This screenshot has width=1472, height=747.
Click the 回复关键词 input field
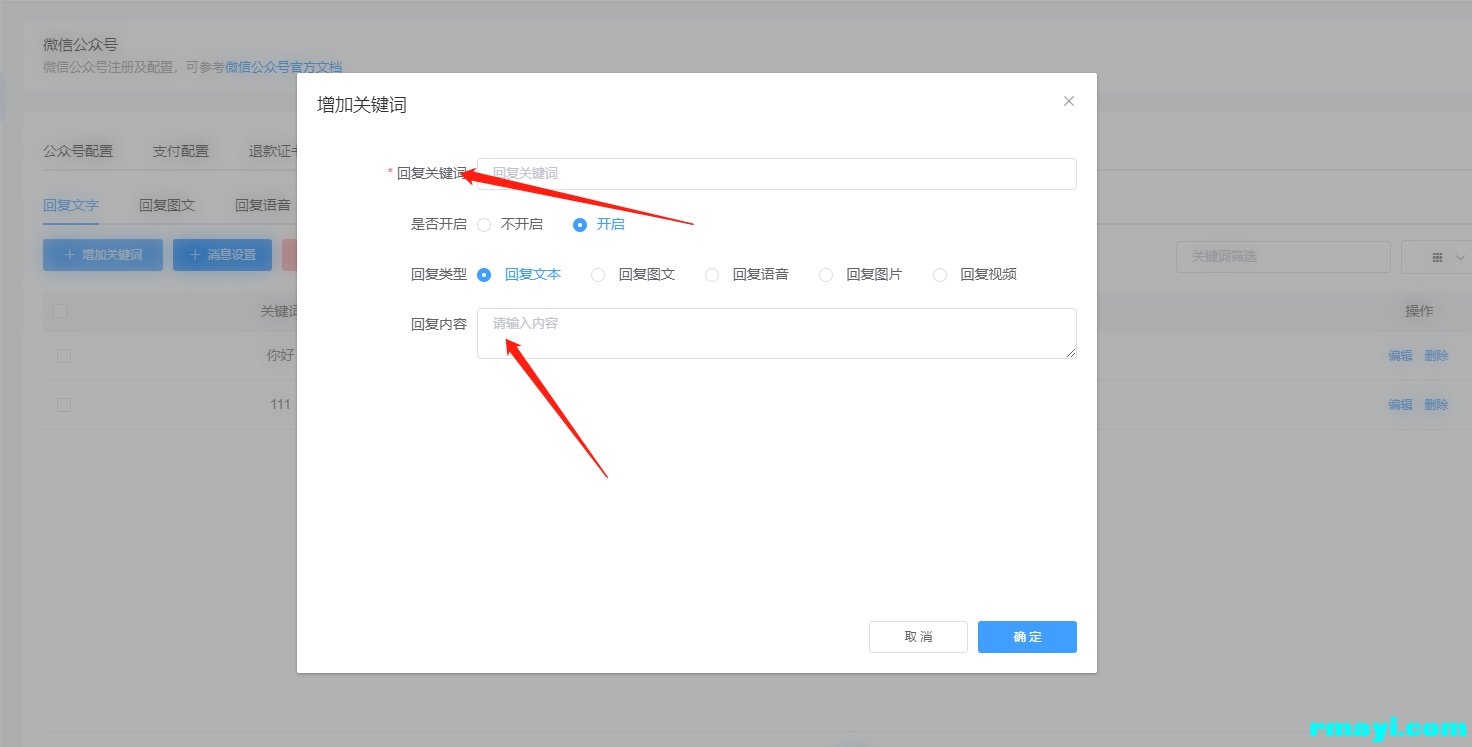(x=776, y=173)
